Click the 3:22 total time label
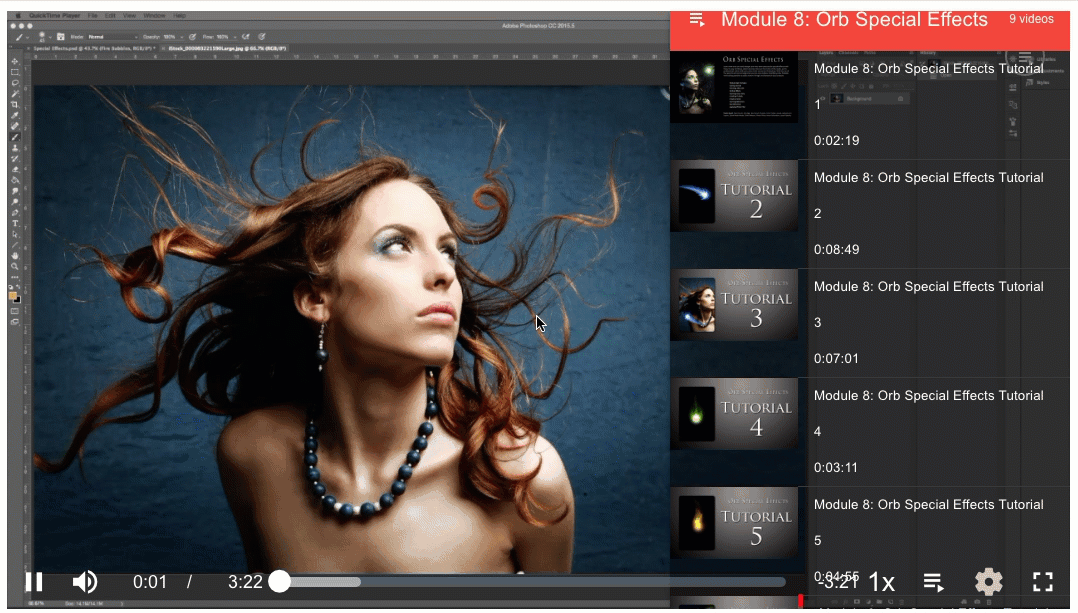The width and height of the screenshot is (1078, 613). (245, 582)
